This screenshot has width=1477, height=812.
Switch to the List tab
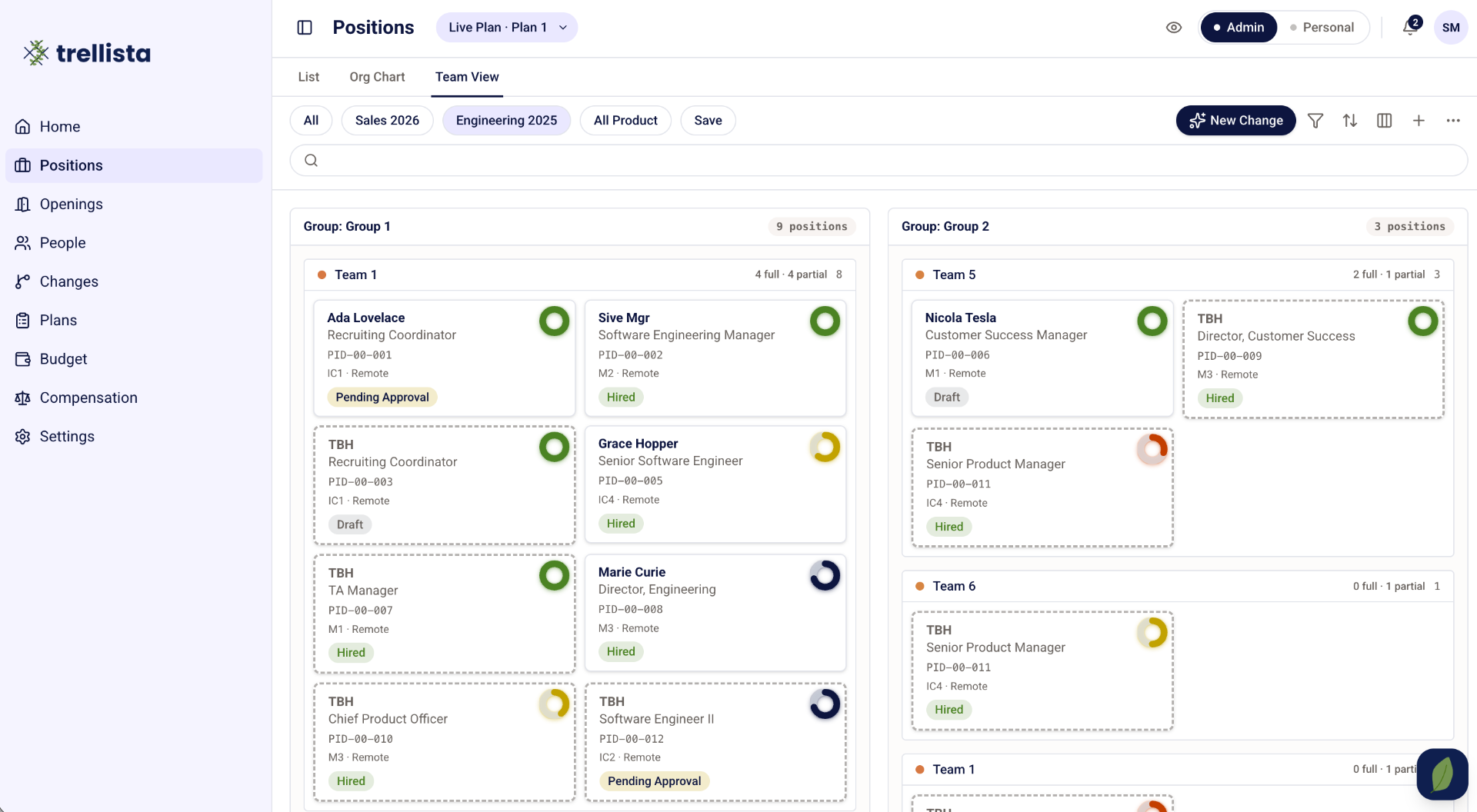[x=308, y=77]
